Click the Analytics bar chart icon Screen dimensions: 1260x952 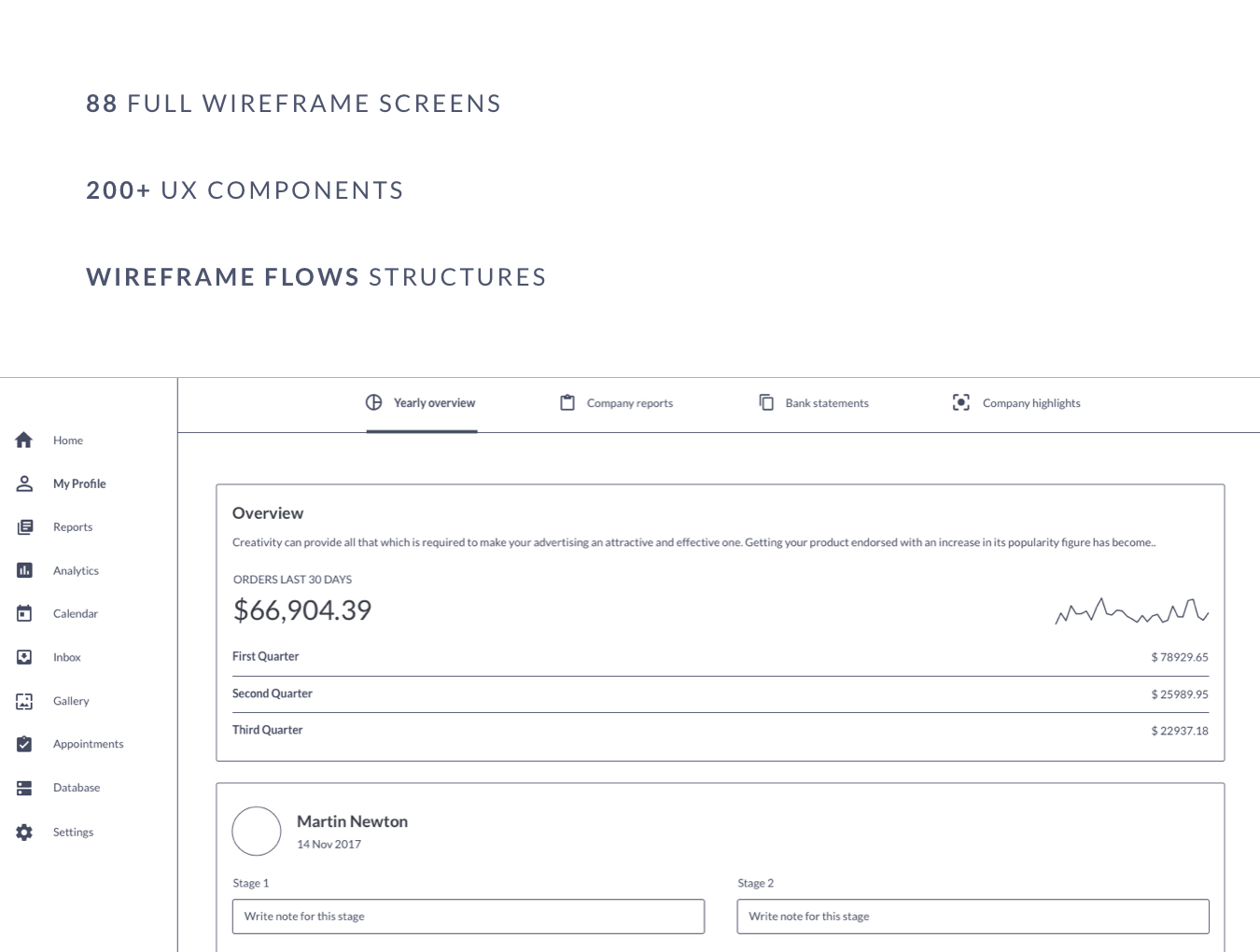coord(24,570)
